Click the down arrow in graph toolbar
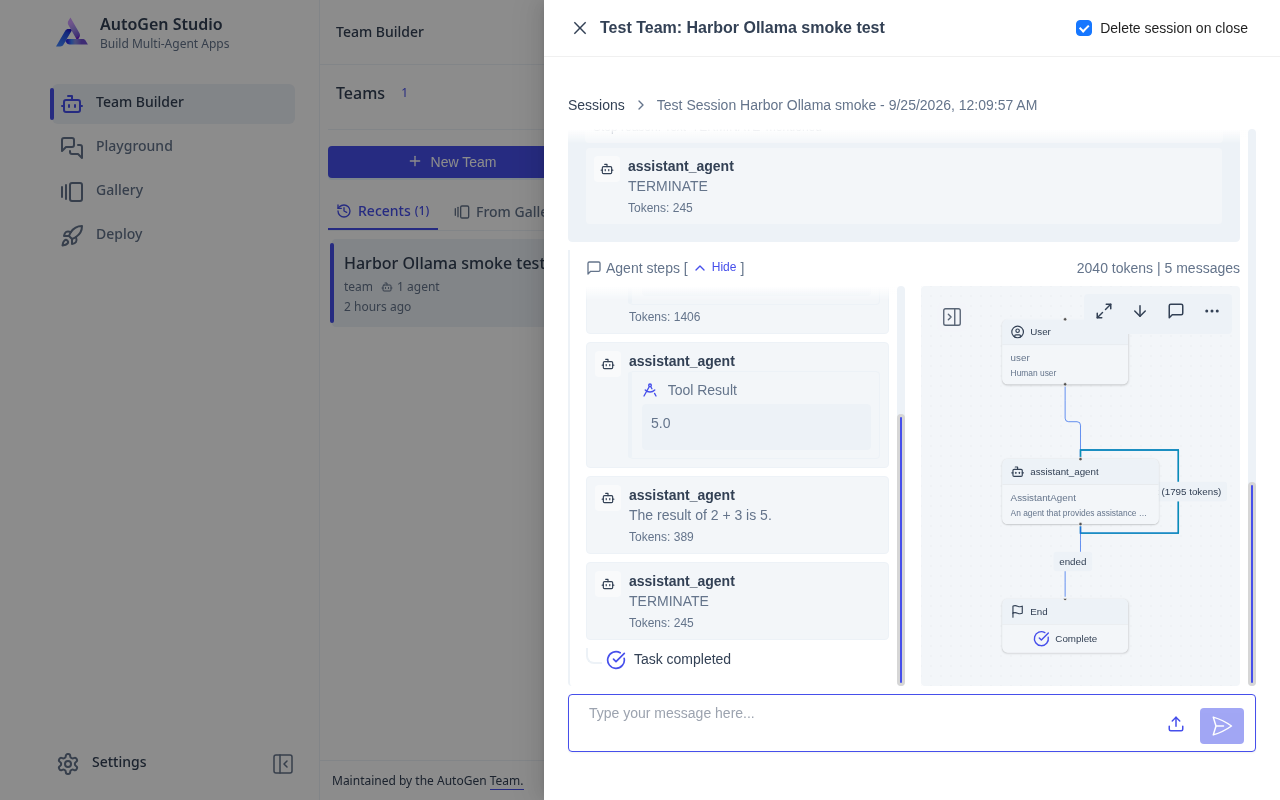The height and width of the screenshot is (800, 1280). pyautogui.click(x=1140, y=311)
